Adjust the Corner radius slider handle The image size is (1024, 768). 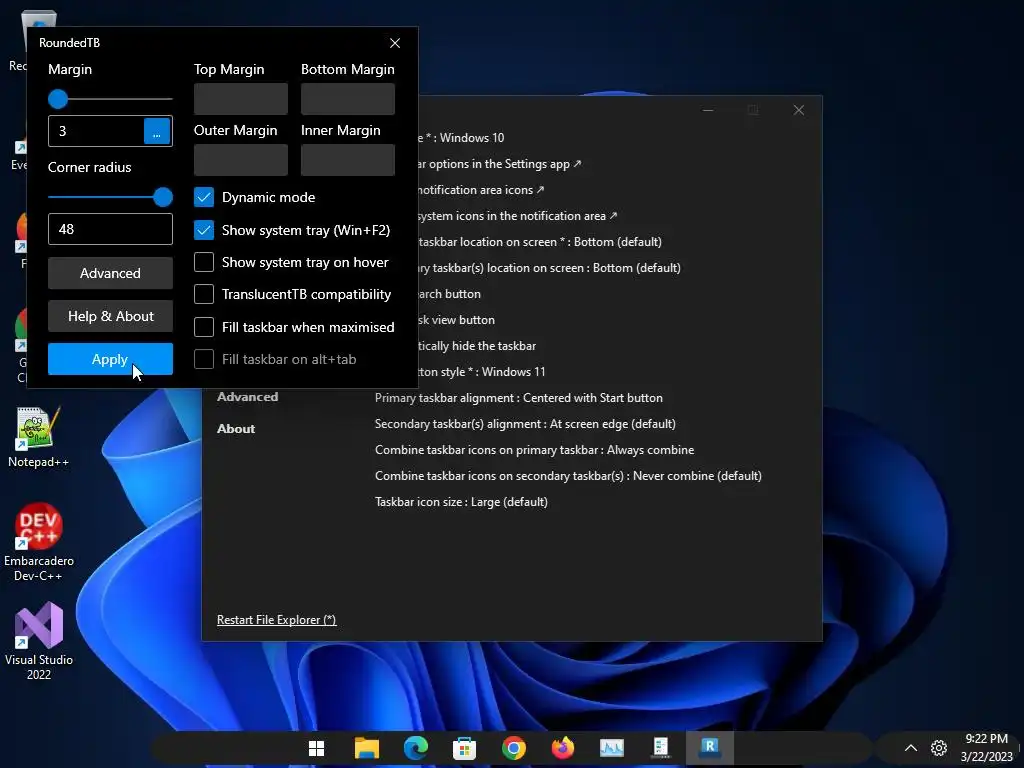[x=163, y=197]
